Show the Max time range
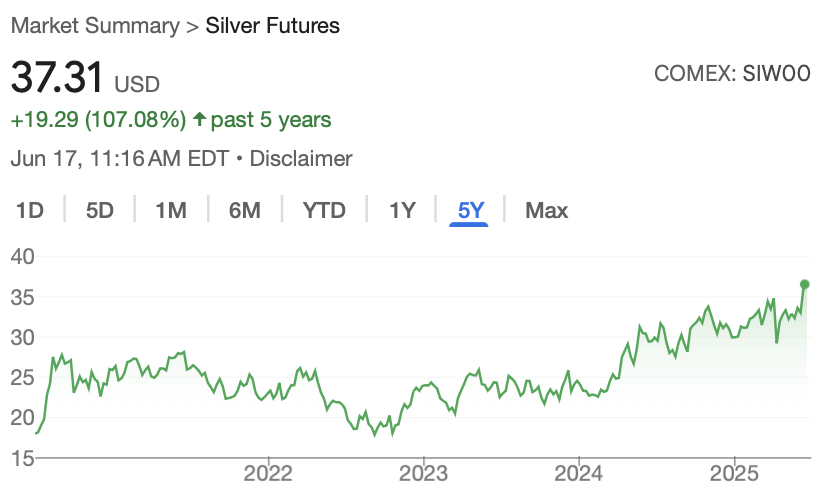The image size is (828, 490). [547, 210]
